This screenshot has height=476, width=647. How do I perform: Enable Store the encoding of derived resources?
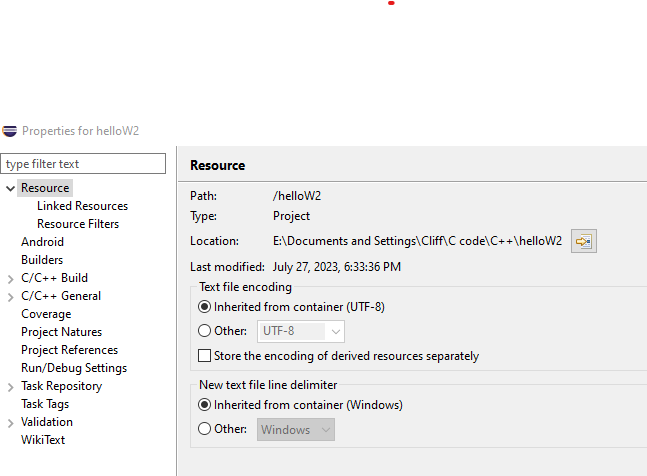pyautogui.click(x=204, y=356)
